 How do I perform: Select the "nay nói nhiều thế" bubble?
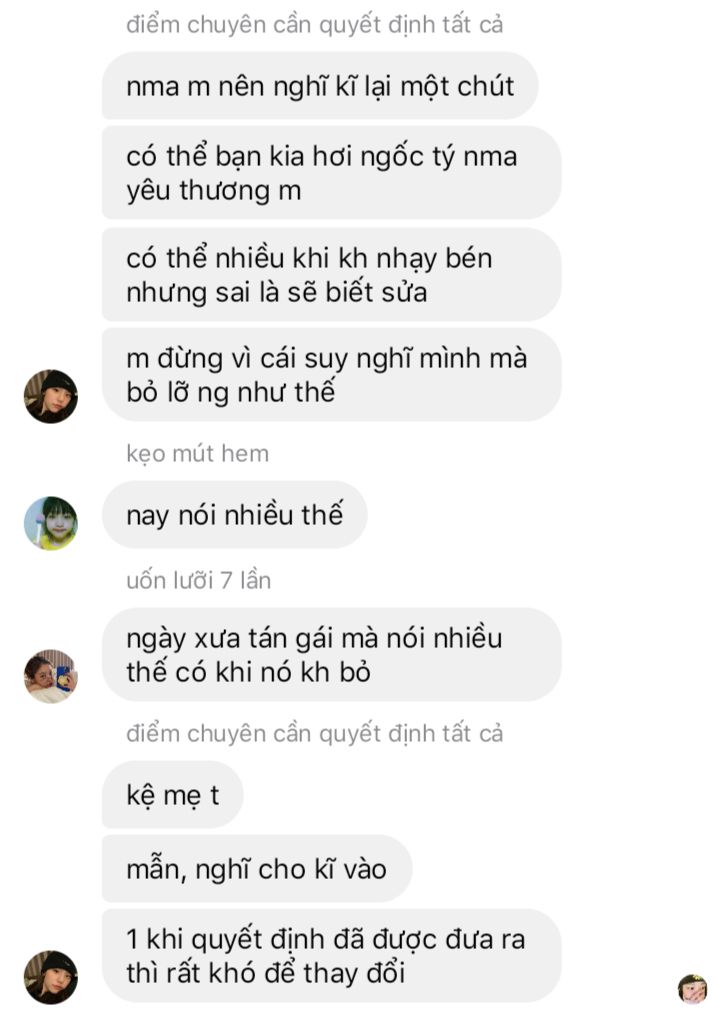point(234,515)
